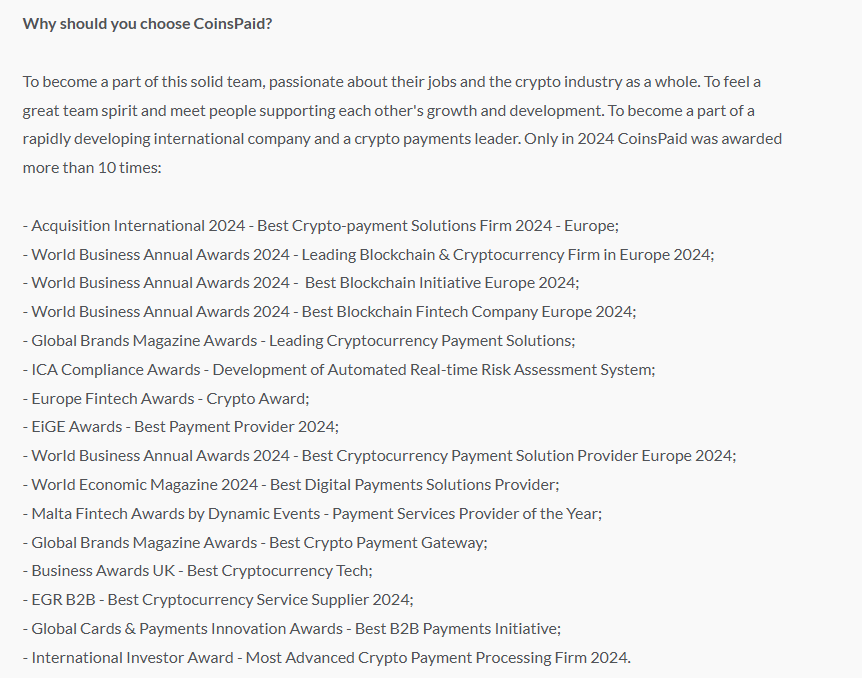Click the Europe Fintech Awards Crypto Award line
862x678 pixels.
166,399
